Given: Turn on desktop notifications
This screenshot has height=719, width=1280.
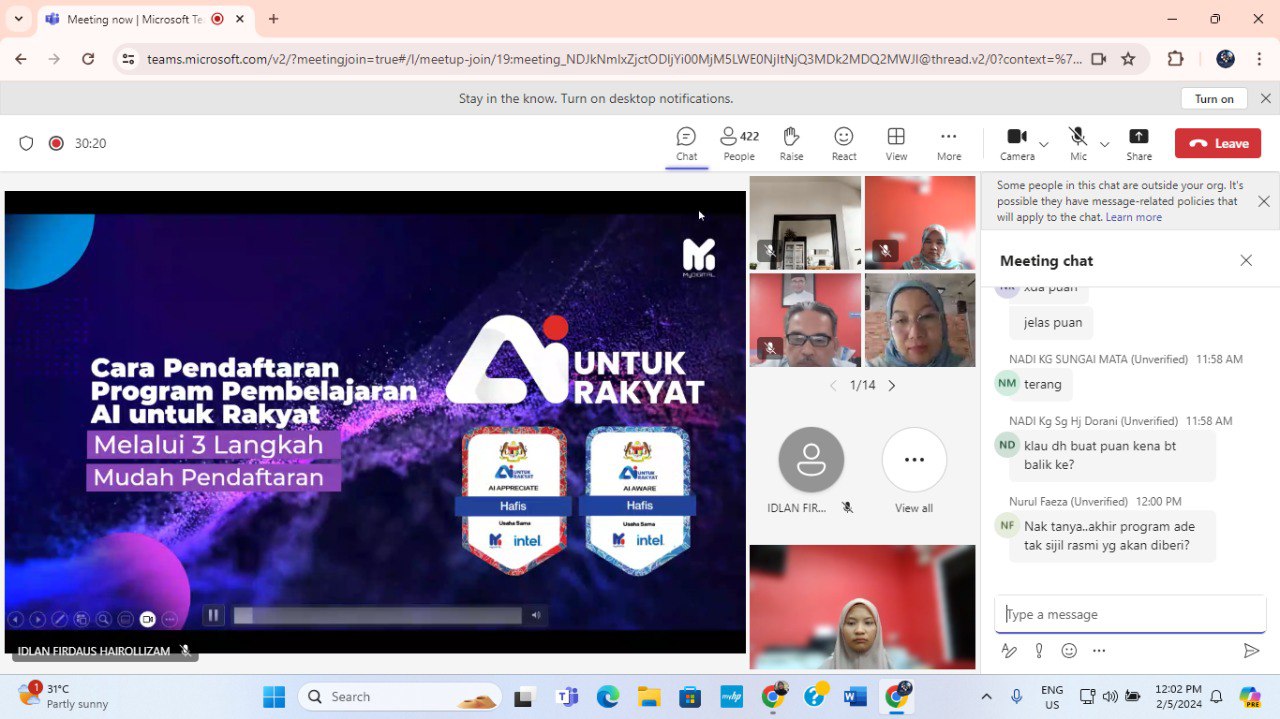Looking at the screenshot, I should pos(1214,98).
